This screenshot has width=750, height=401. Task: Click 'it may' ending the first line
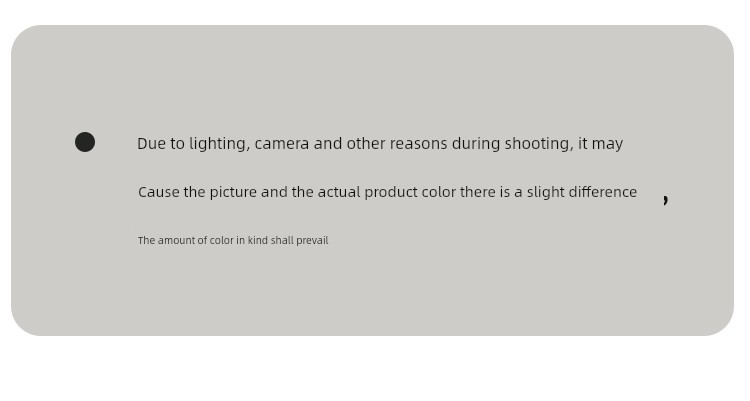pyautogui.click(x=601, y=144)
